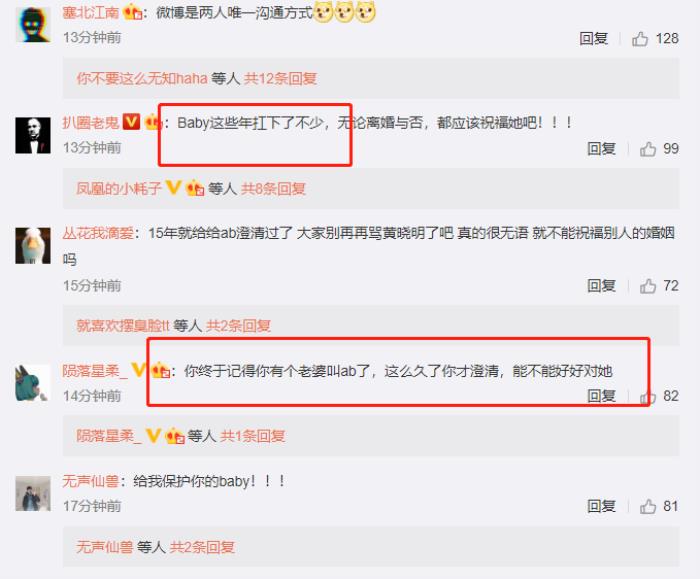Expand the 共8条回复 reply thread
700x579 pixels.
click(273, 188)
